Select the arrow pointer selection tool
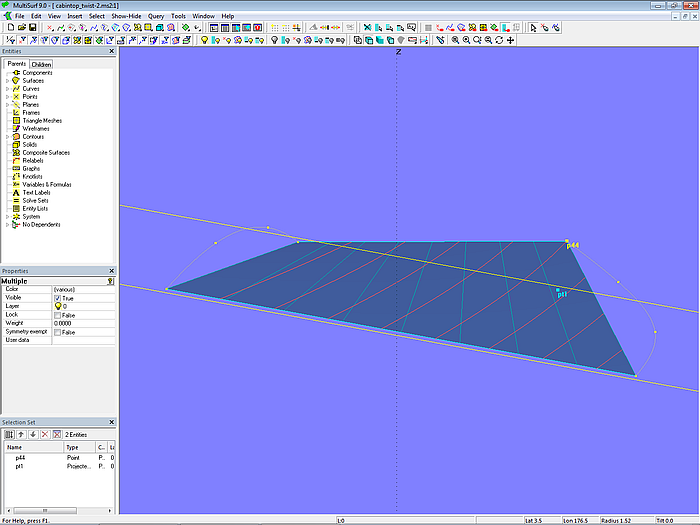700x525 pixels. click(534, 28)
